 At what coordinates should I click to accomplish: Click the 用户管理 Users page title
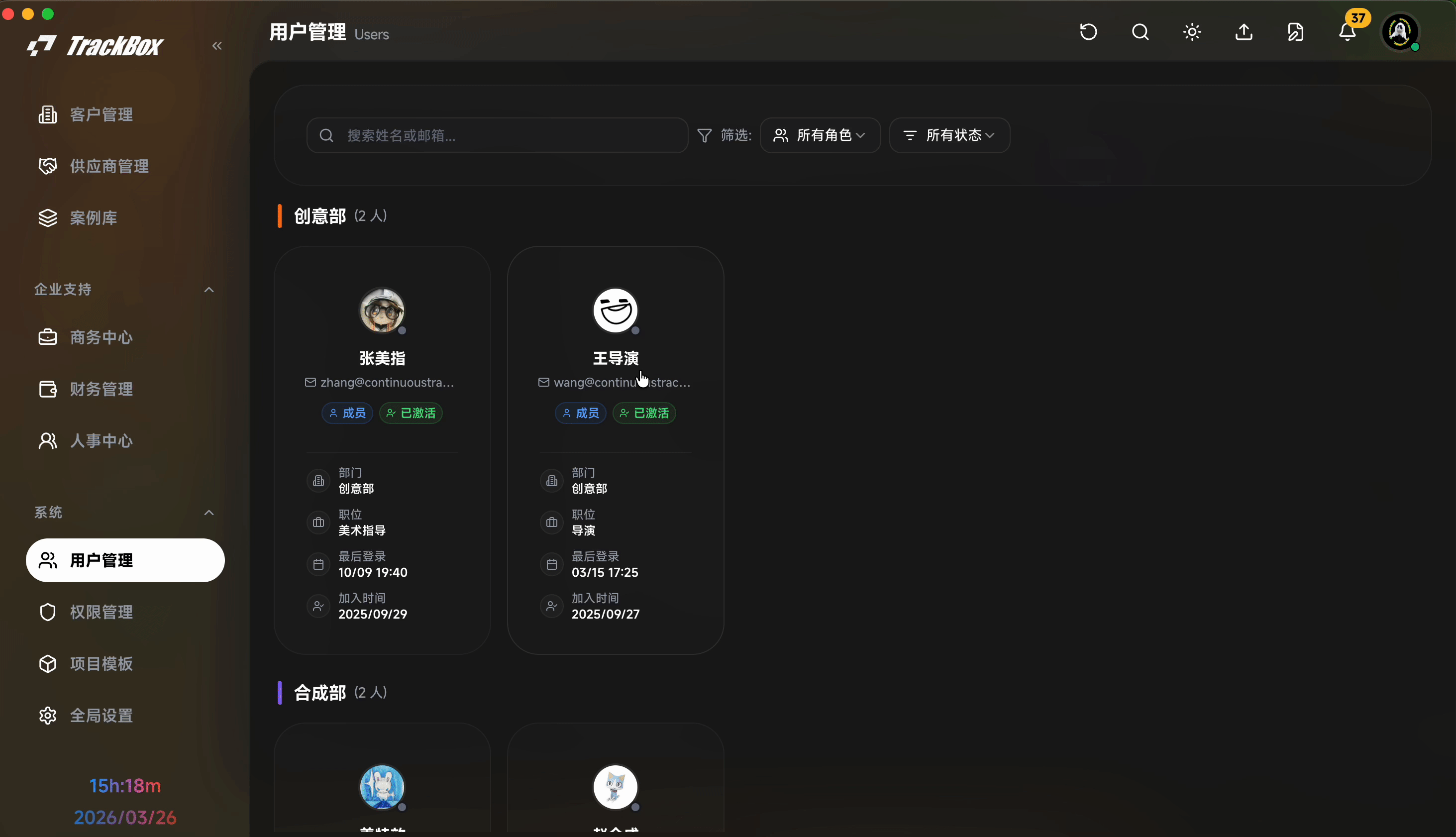click(329, 33)
